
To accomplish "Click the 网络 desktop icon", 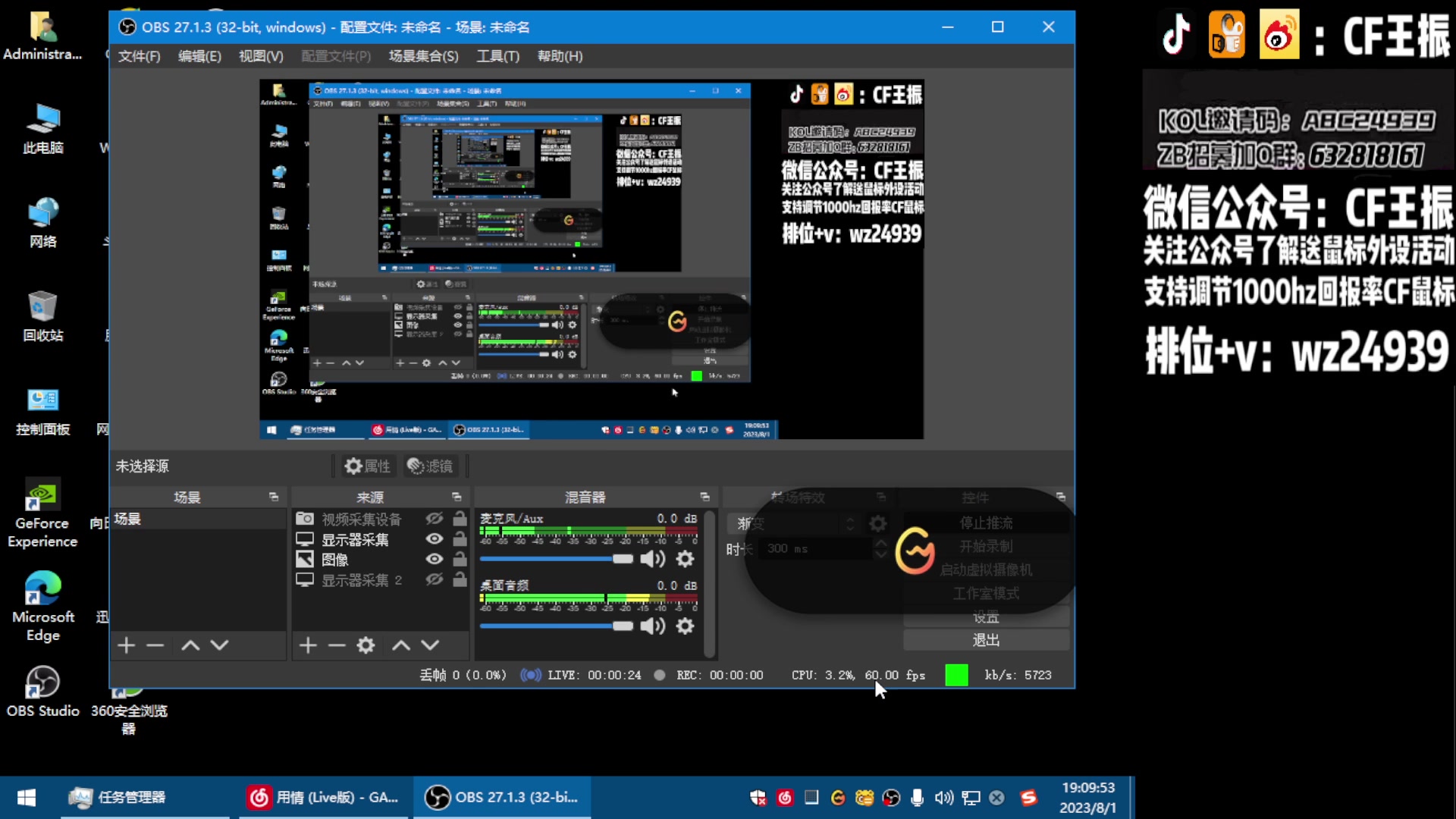I will 42,223.
